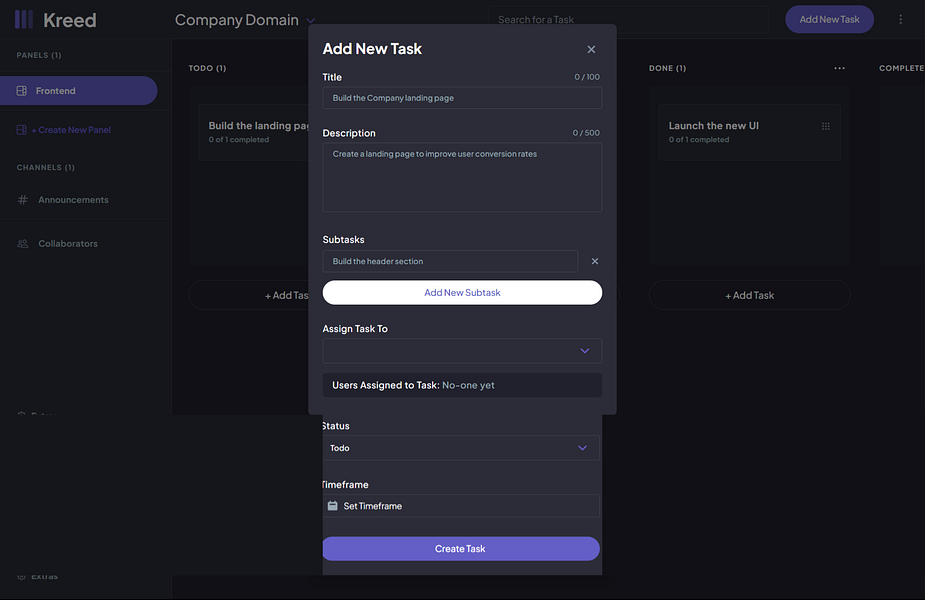Click the Kreed logo icon
The image size is (925, 600).
click(23, 20)
